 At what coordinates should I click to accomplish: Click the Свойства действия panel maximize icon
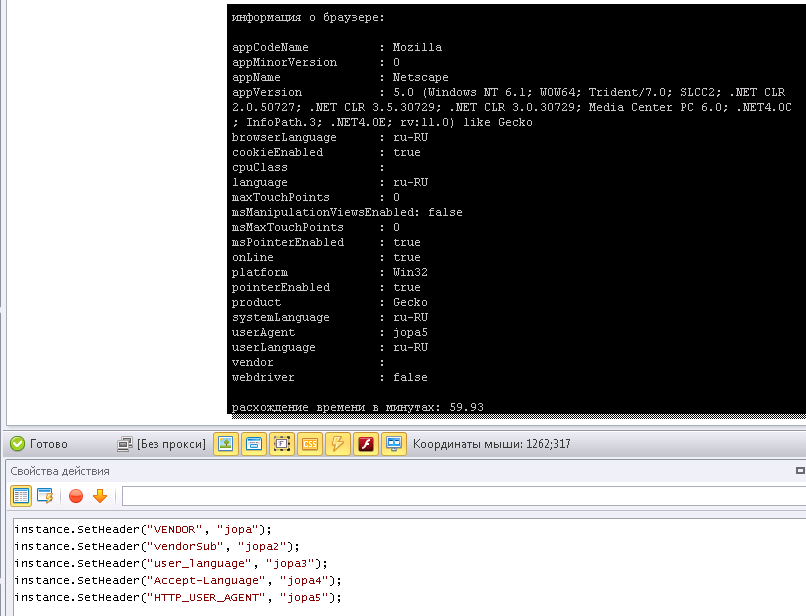coord(800,470)
